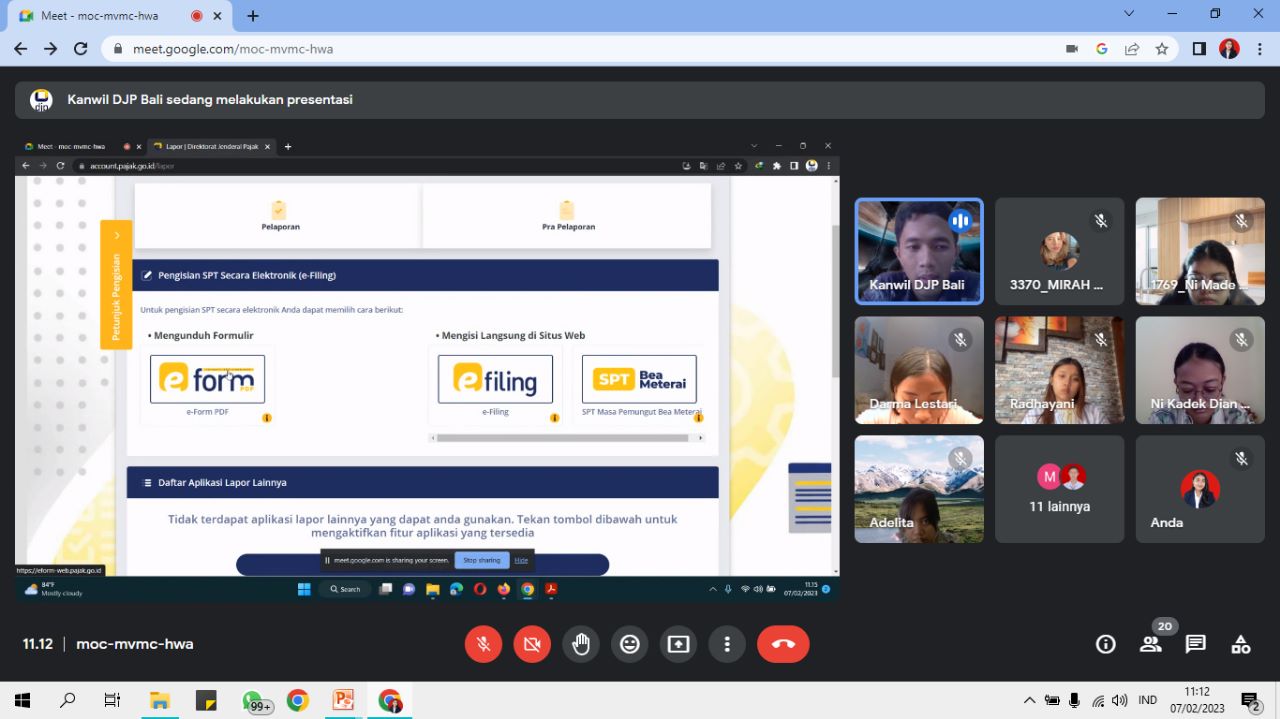This screenshot has height=719, width=1280.
Task: Unmute the microphone in Meet controls
Action: pos(483,644)
